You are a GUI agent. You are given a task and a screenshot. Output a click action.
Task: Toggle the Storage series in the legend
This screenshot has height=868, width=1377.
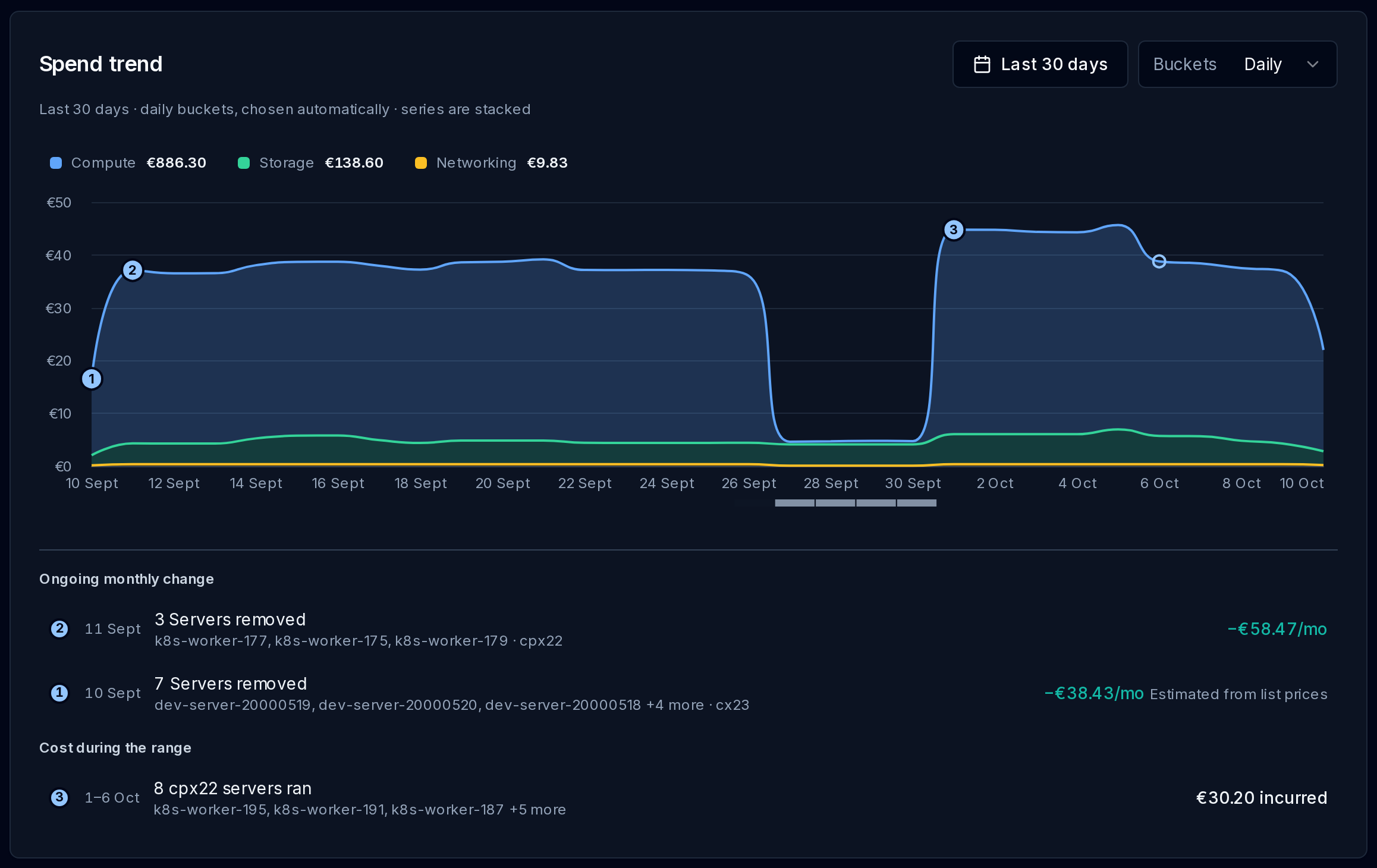(310, 163)
